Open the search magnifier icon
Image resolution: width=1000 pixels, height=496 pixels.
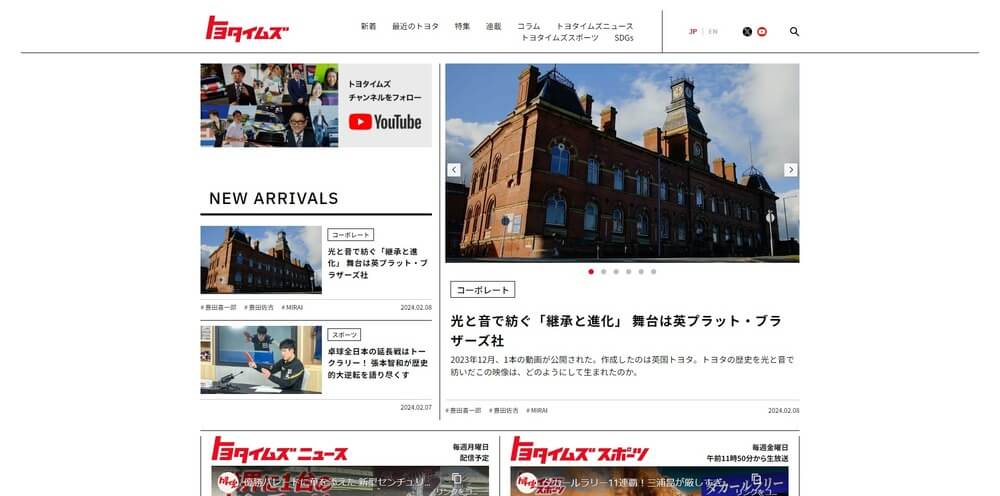[794, 31]
